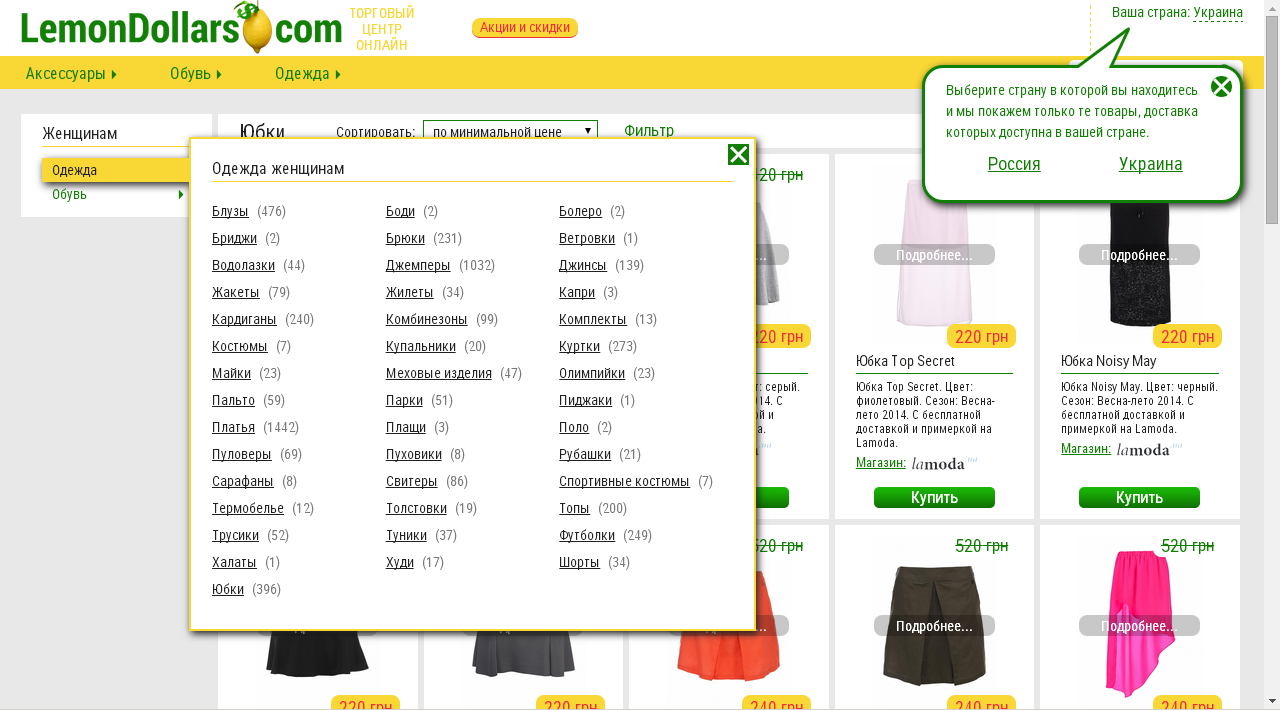1280x710 pixels.
Task: Open the Туники category
Action: click(406, 535)
